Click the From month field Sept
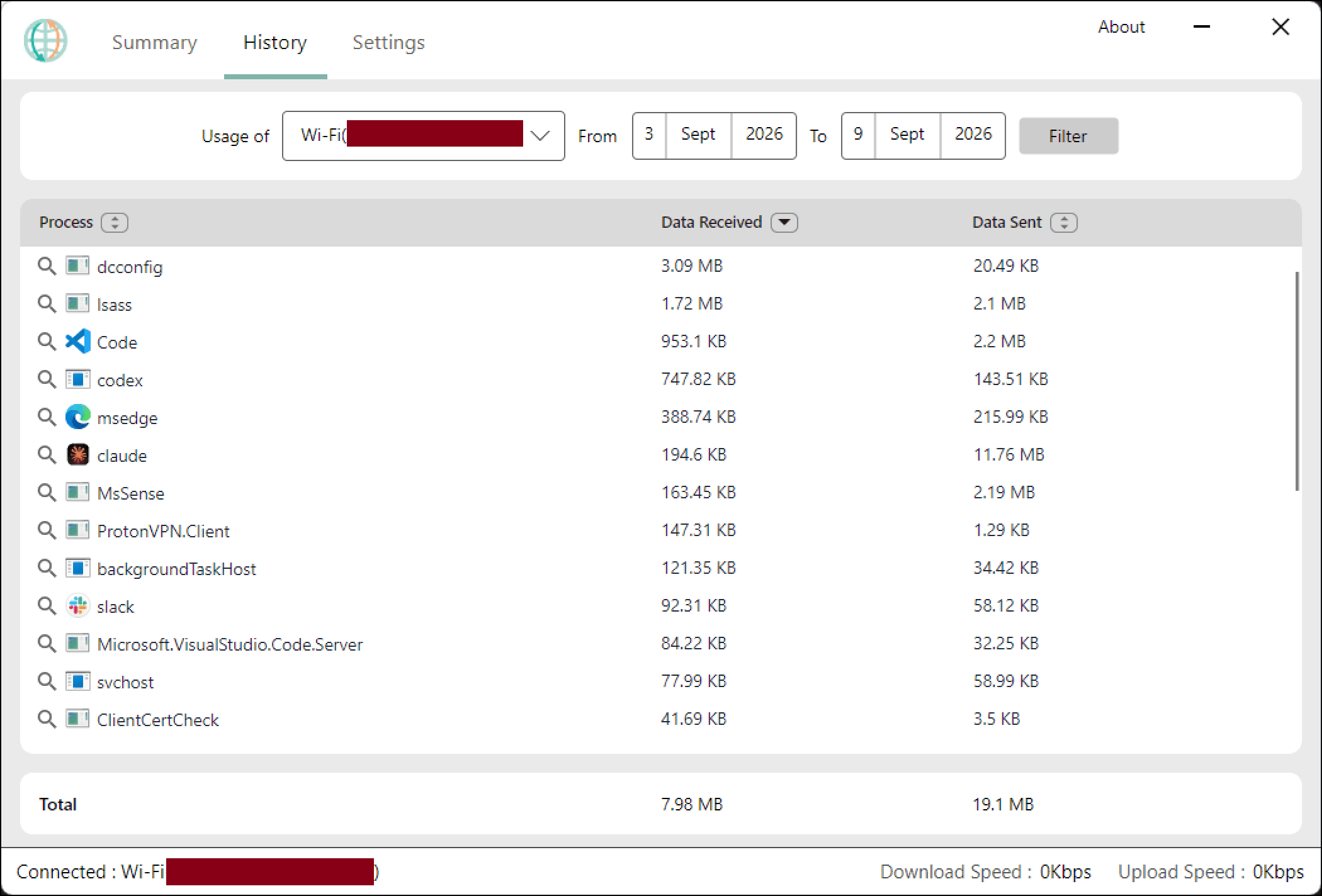Screen dimensions: 1322x896 pyautogui.click(x=698, y=135)
